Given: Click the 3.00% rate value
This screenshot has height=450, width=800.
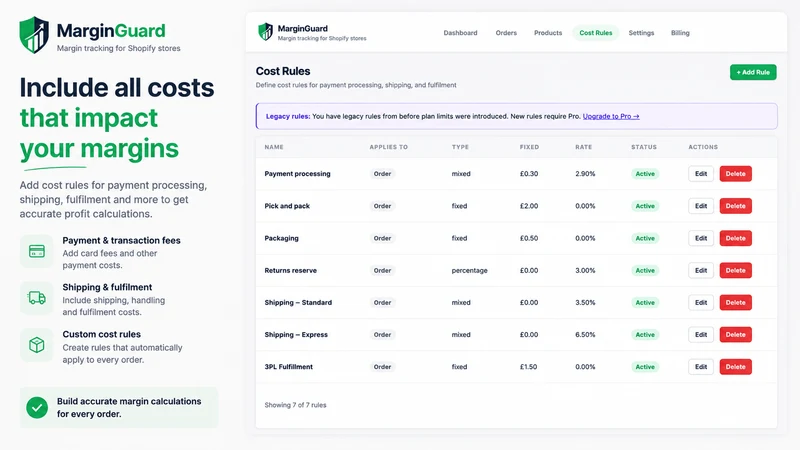Looking at the screenshot, I should [x=585, y=270].
